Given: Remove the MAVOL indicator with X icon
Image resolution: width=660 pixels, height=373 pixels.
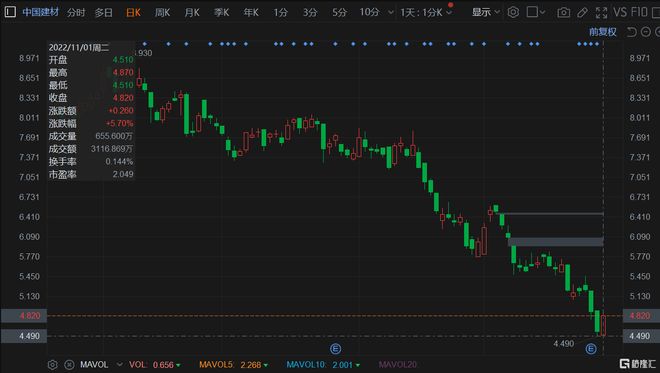Looking at the screenshot, I should coord(69,365).
